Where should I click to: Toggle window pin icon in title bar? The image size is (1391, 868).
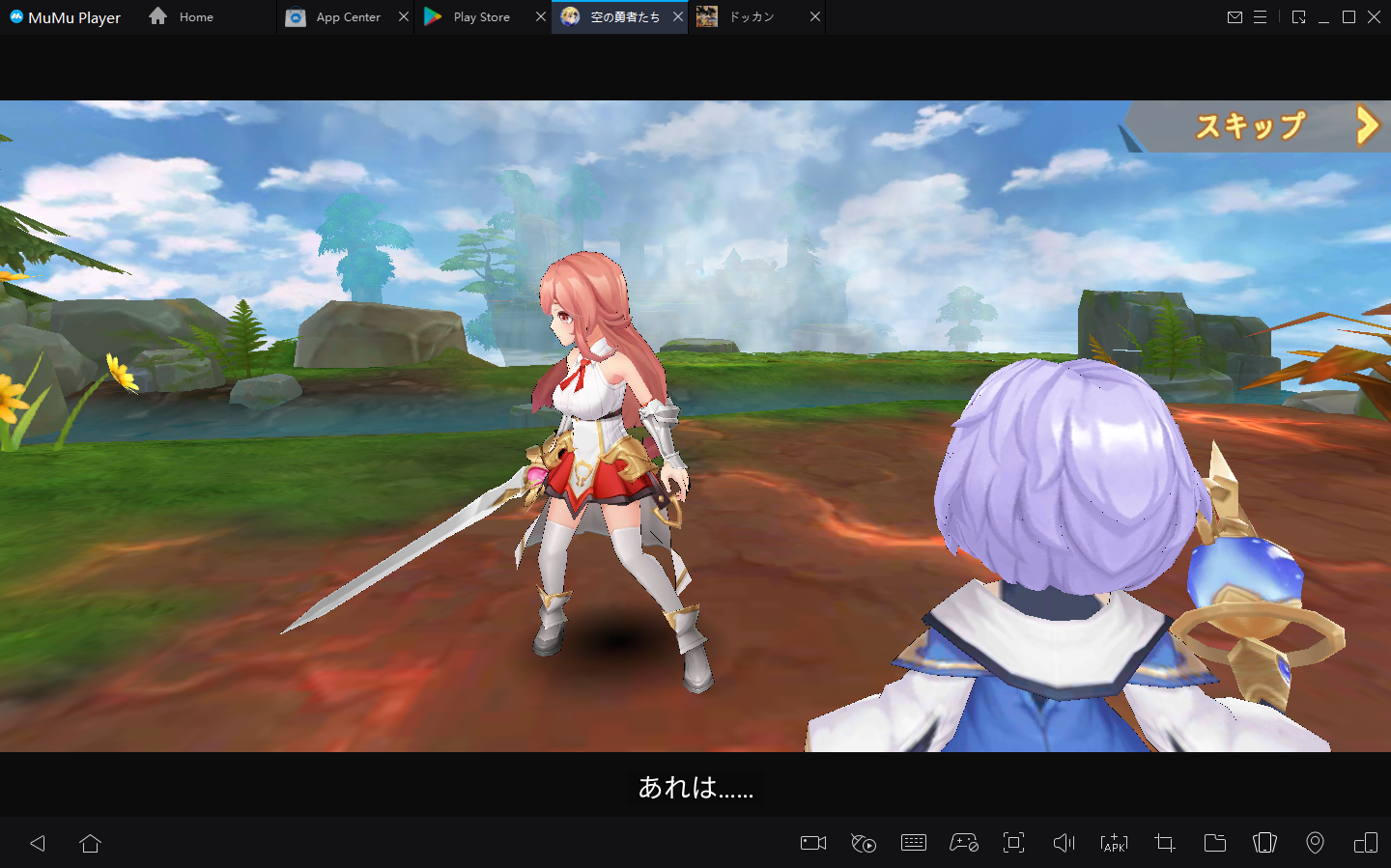[1298, 17]
